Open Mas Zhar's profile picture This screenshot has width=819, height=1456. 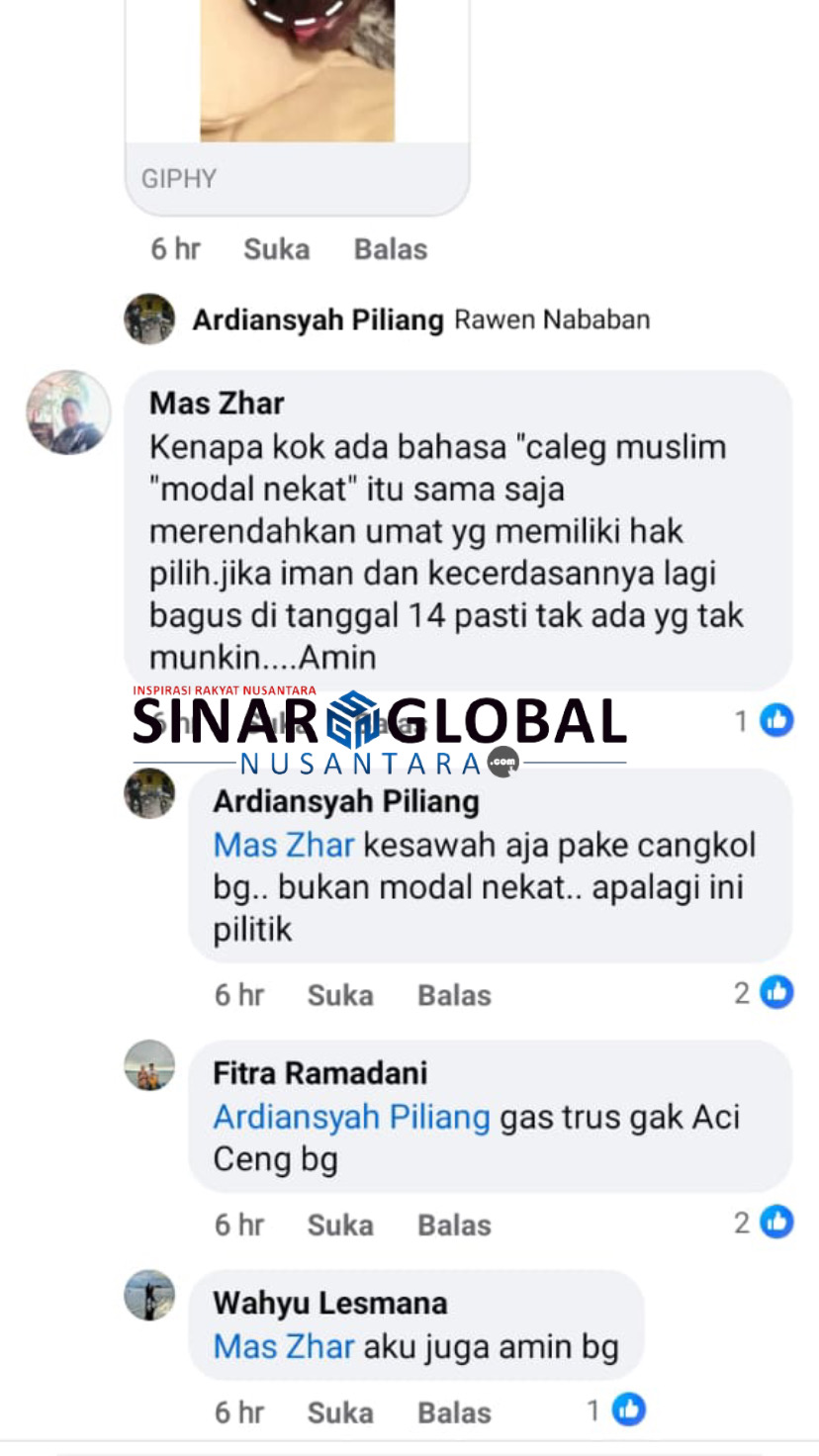click(x=68, y=412)
